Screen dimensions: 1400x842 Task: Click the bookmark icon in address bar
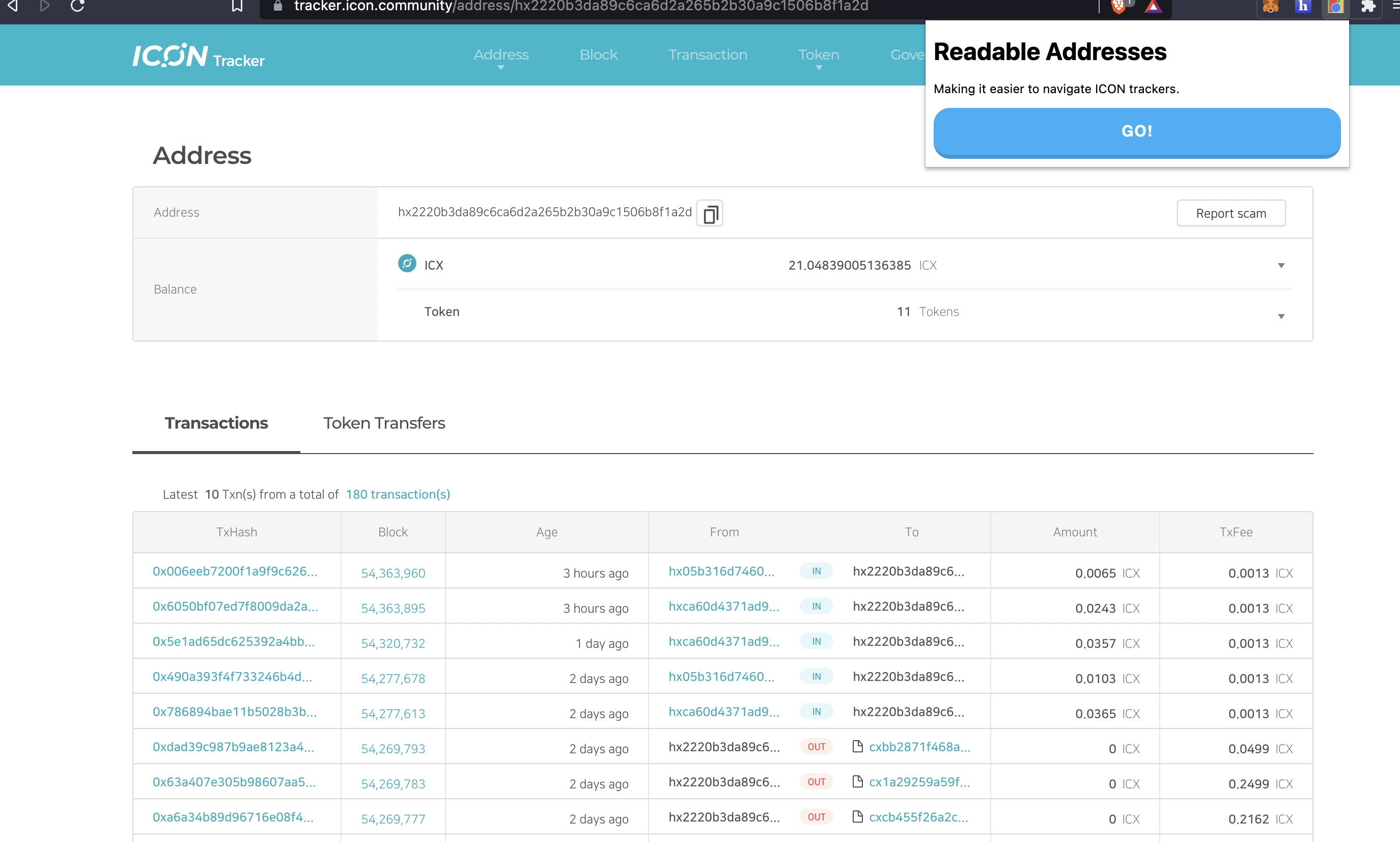(237, 6)
